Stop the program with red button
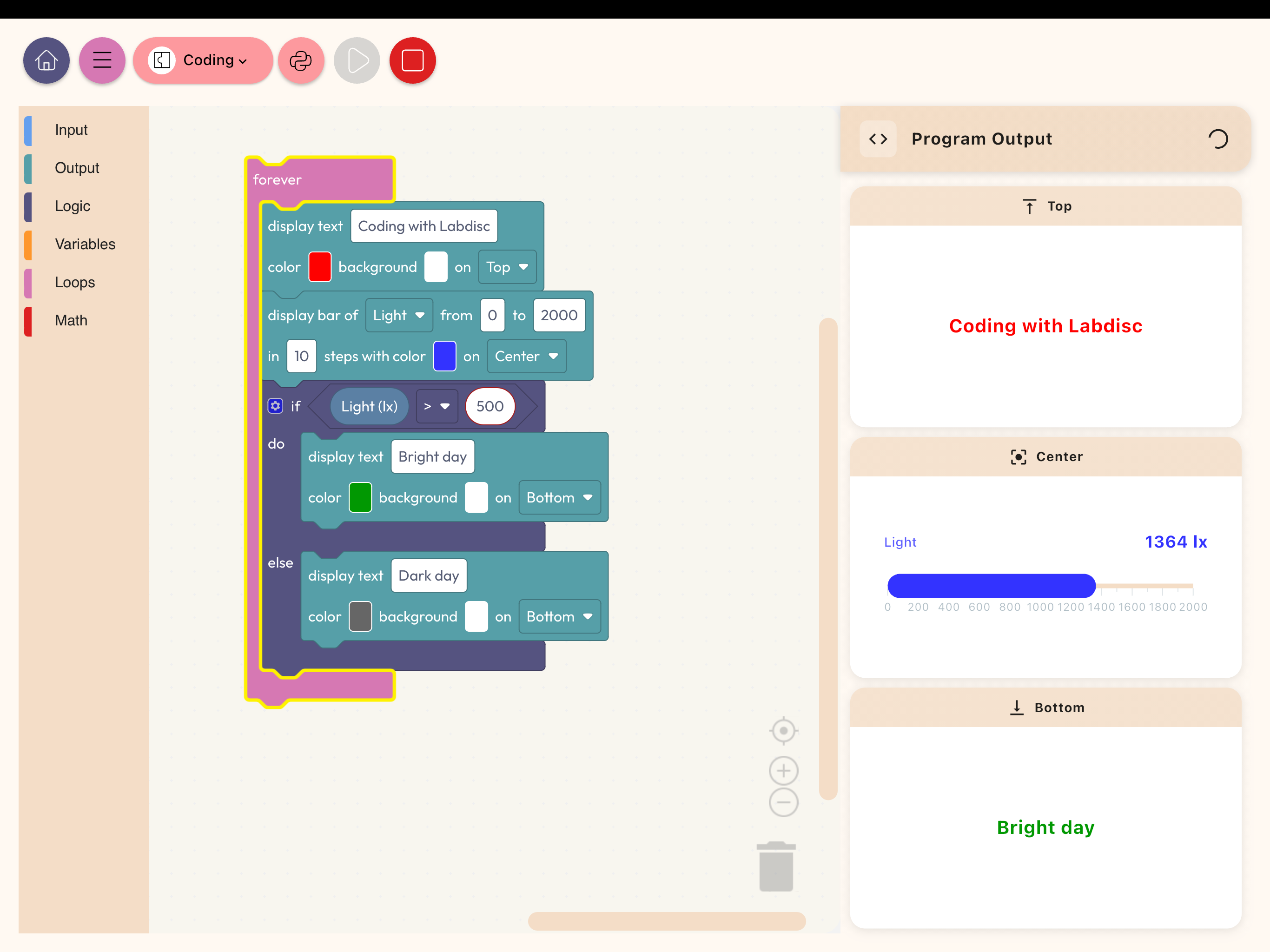The width and height of the screenshot is (1270, 952). 412,60
